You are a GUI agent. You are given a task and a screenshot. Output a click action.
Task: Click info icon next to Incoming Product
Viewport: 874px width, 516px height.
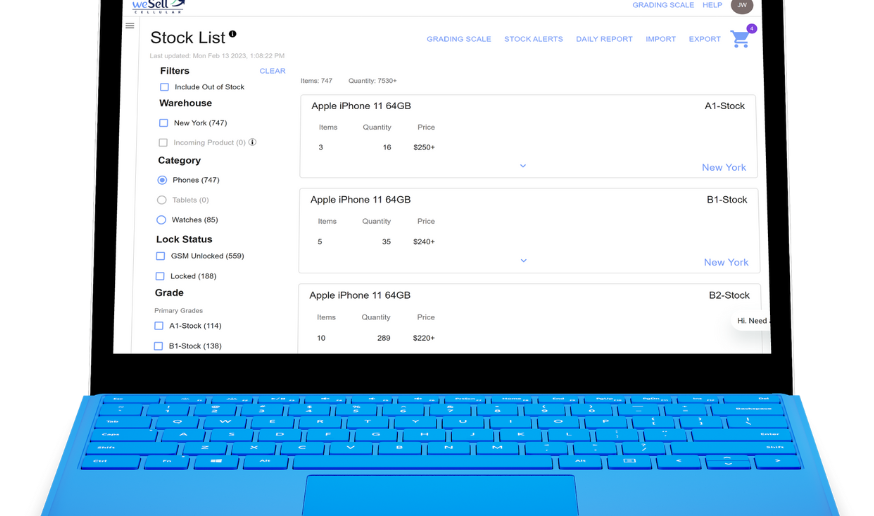pyautogui.click(x=253, y=142)
